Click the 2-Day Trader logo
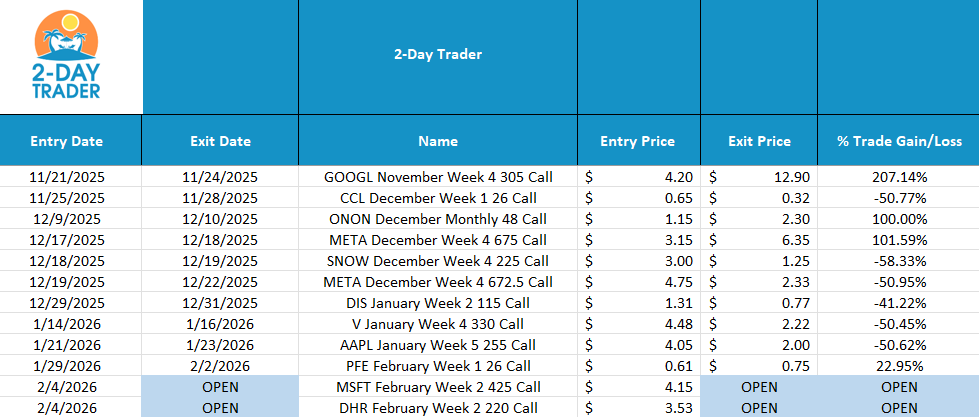 pos(71,57)
